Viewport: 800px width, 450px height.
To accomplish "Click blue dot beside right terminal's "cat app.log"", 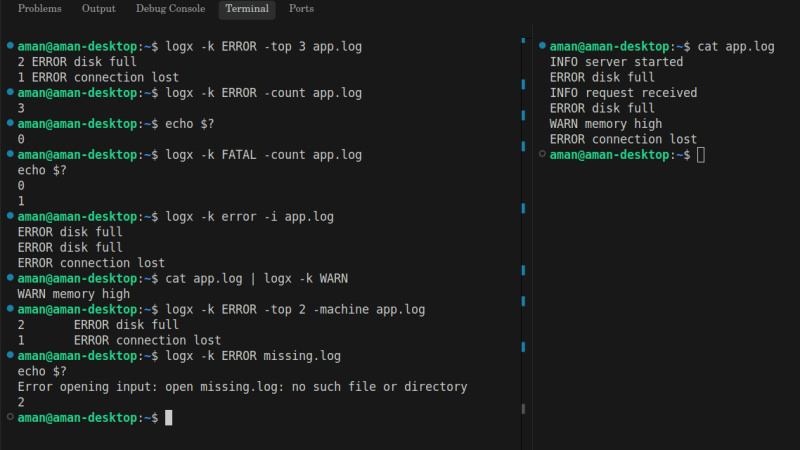I will click(x=542, y=46).
